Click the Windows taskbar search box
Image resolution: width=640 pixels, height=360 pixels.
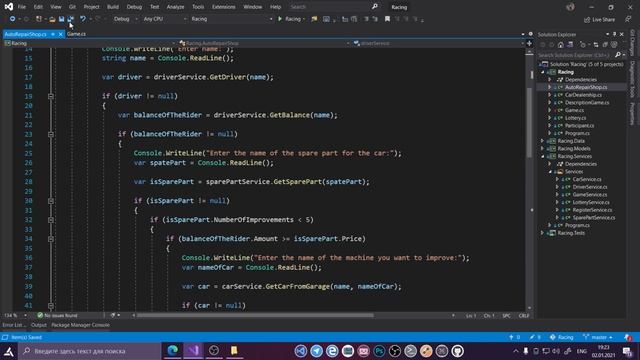[90, 351]
